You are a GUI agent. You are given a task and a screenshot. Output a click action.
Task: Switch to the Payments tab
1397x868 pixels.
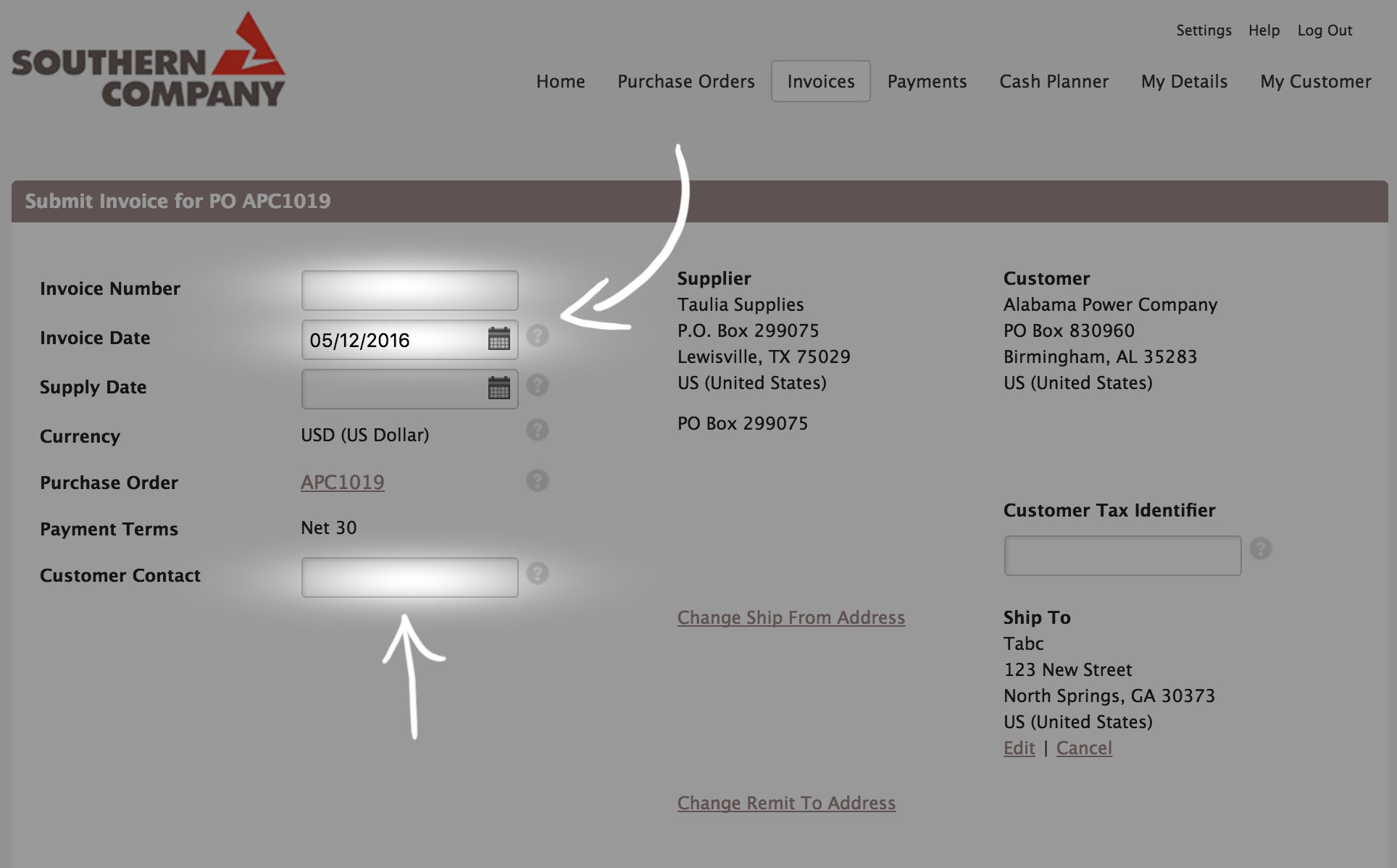coord(927,81)
